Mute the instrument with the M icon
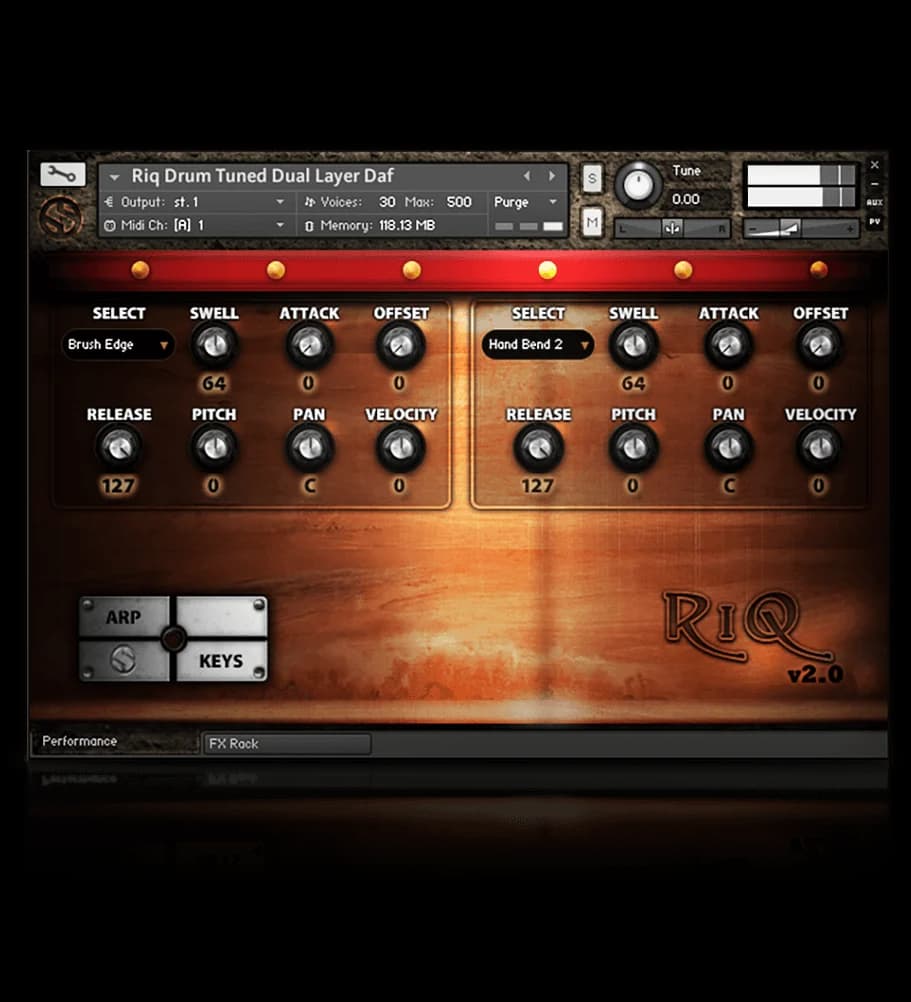 click(592, 223)
